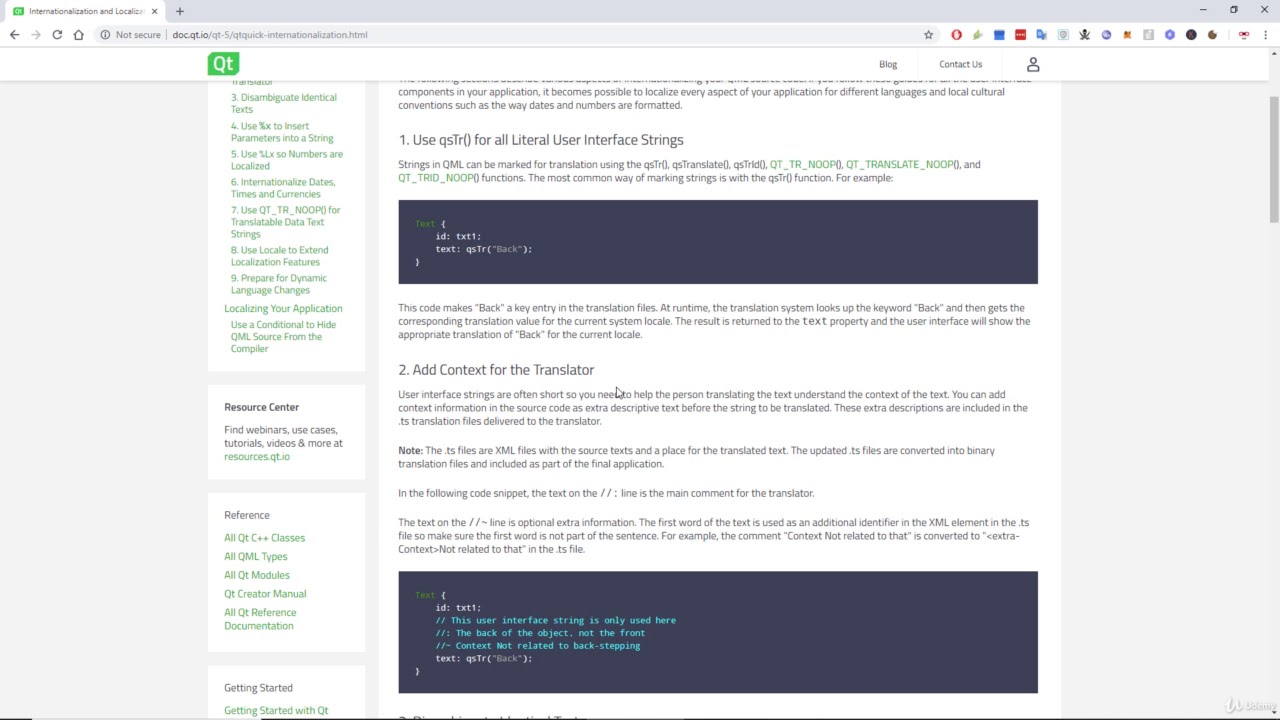Screen dimensions: 1280x720
Task: View site information for Not secure
Action: pos(130,35)
